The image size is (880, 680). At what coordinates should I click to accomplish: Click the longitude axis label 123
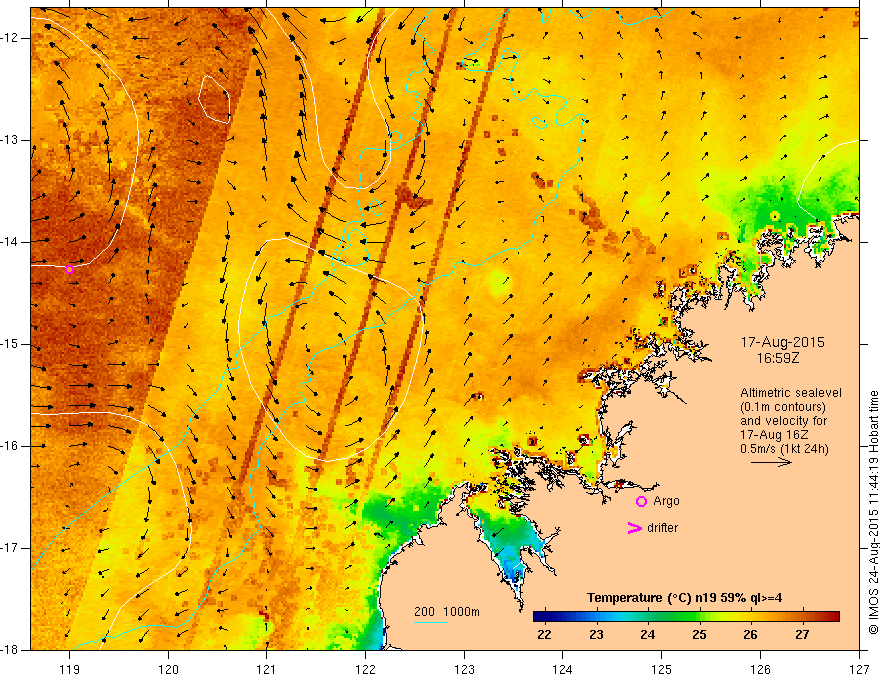point(464,669)
